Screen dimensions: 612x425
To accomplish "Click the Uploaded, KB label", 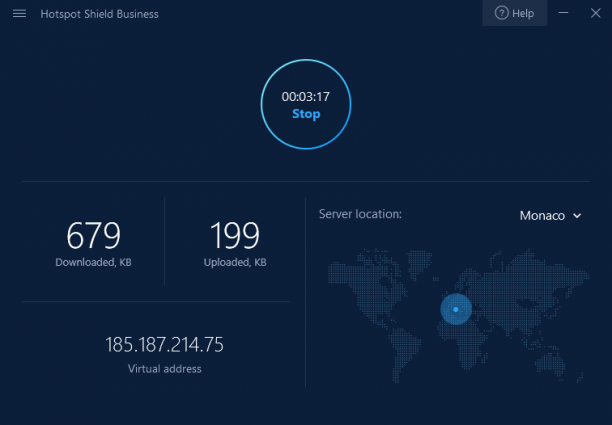I will 235,262.
